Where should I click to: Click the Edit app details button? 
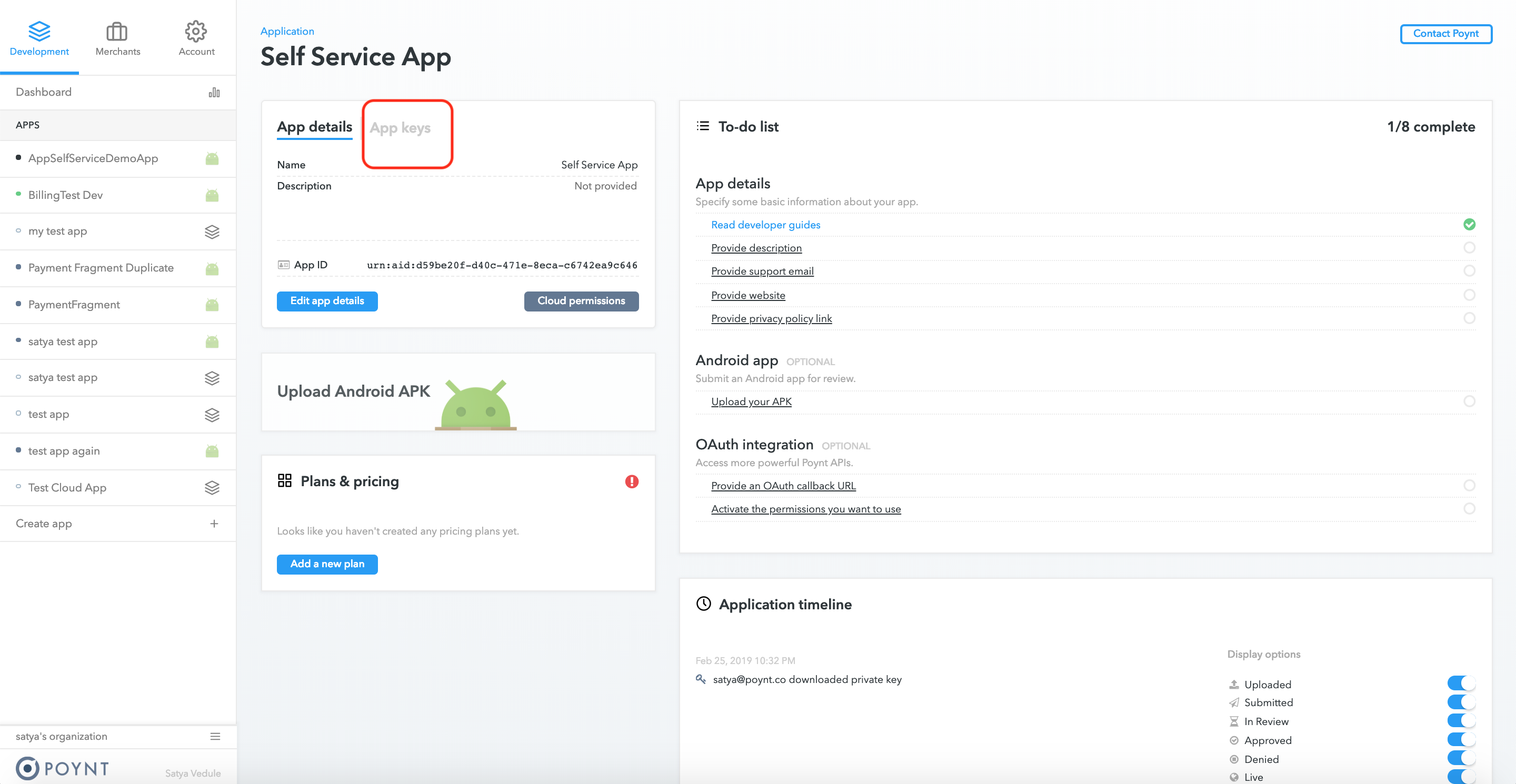pos(327,301)
